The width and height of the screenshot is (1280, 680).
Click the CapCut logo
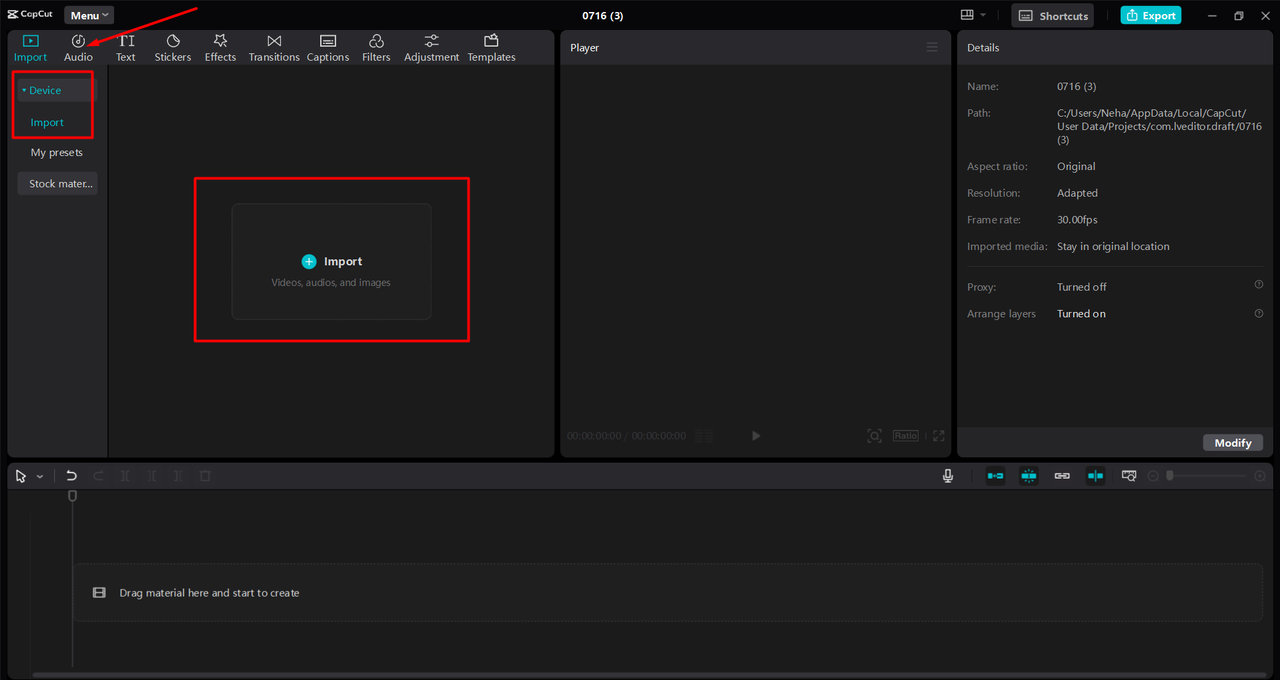coord(30,14)
